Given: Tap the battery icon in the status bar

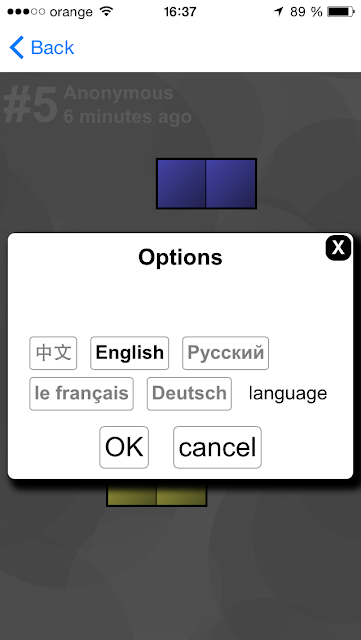Looking at the screenshot, I should (x=340, y=12).
